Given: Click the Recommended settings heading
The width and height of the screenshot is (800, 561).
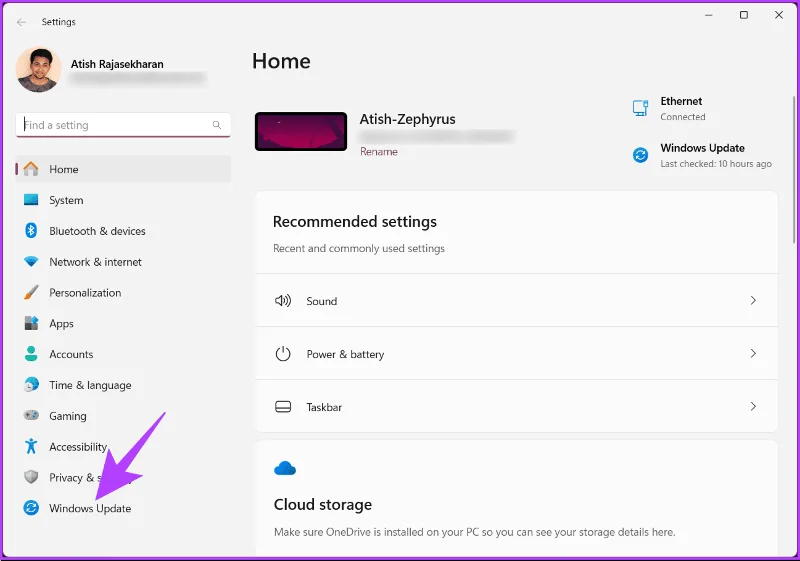Looking at the screenshot, I should pos(355,221).
